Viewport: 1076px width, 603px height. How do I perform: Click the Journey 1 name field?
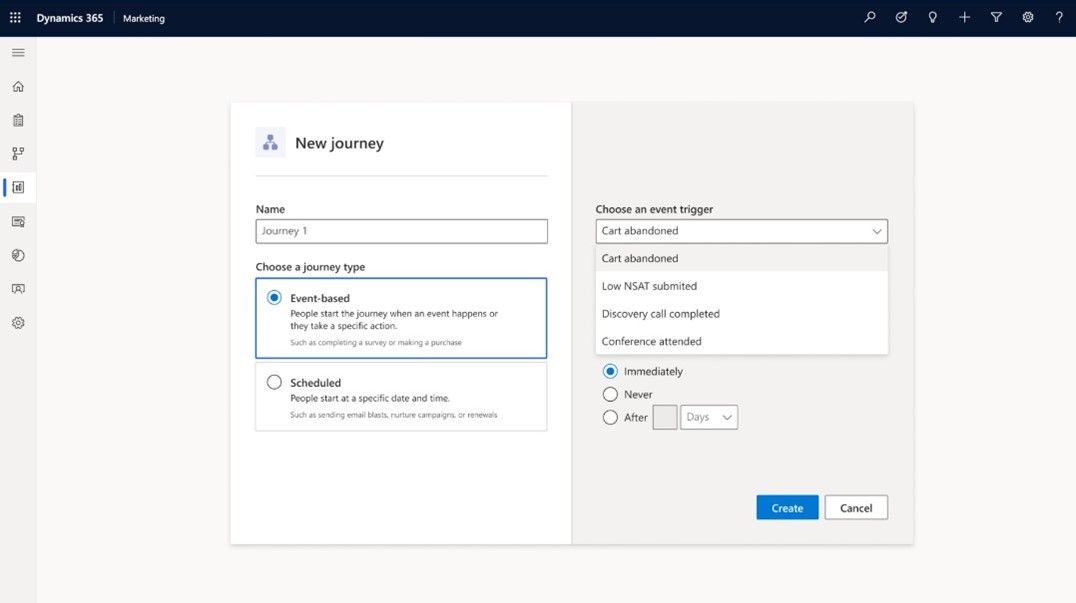click(x=400, y=231)
